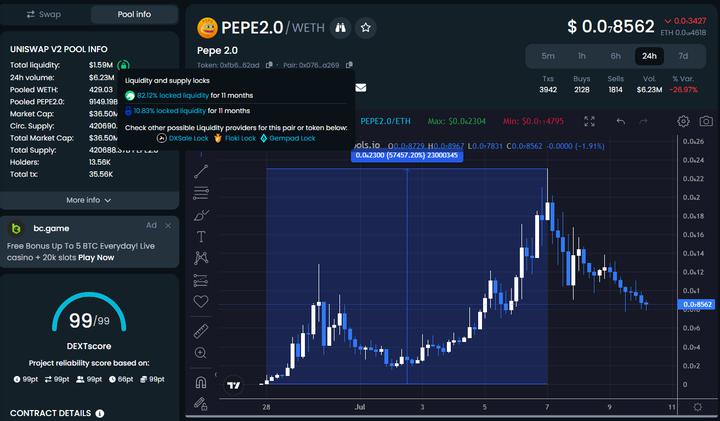This screenshot has height=421, width=720.
Task: Click the Txs 3942 stat
Action: tap(548, 84)
